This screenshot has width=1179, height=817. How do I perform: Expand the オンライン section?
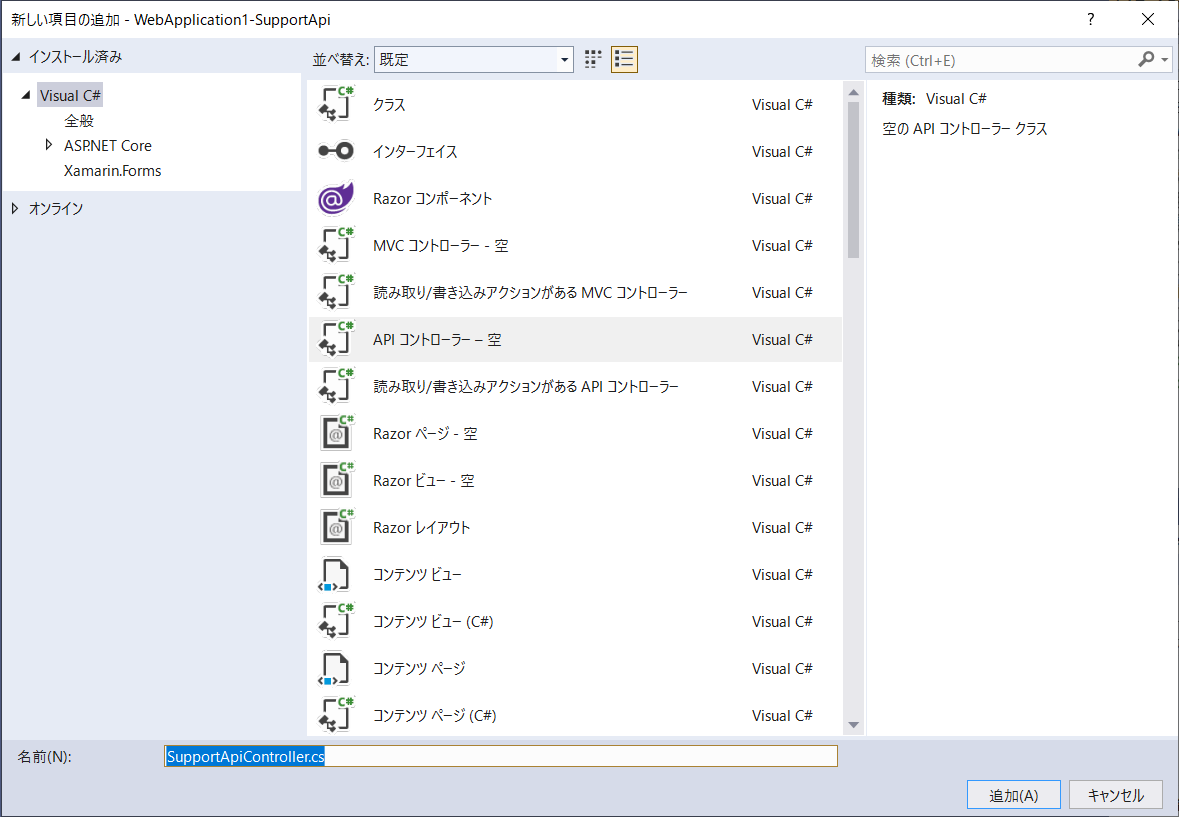pos(15,208)
